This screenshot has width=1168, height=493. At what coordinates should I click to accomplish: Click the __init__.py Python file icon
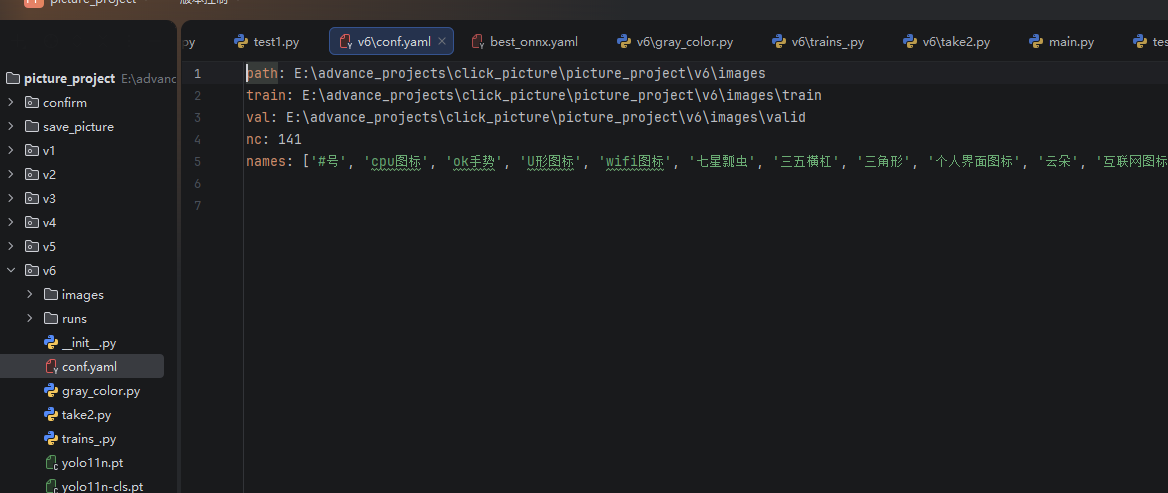[x=51, y=343]
